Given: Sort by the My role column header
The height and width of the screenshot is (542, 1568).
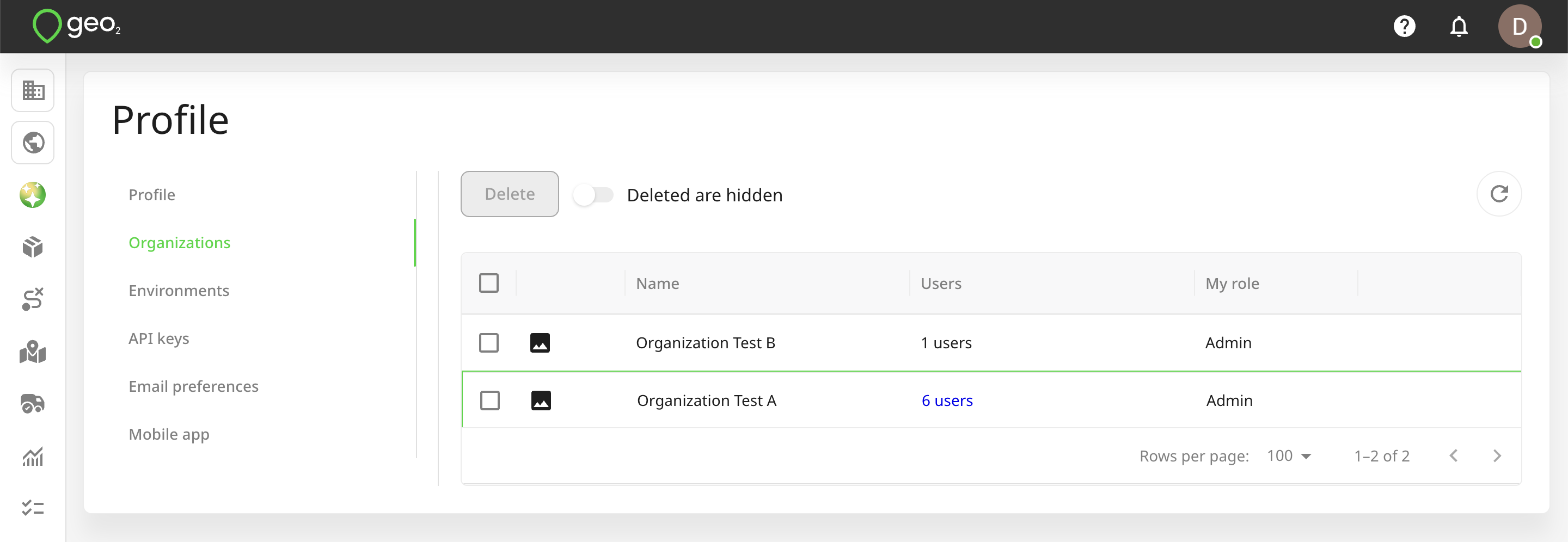Looking at the screenshot, I should [1233, 284].
